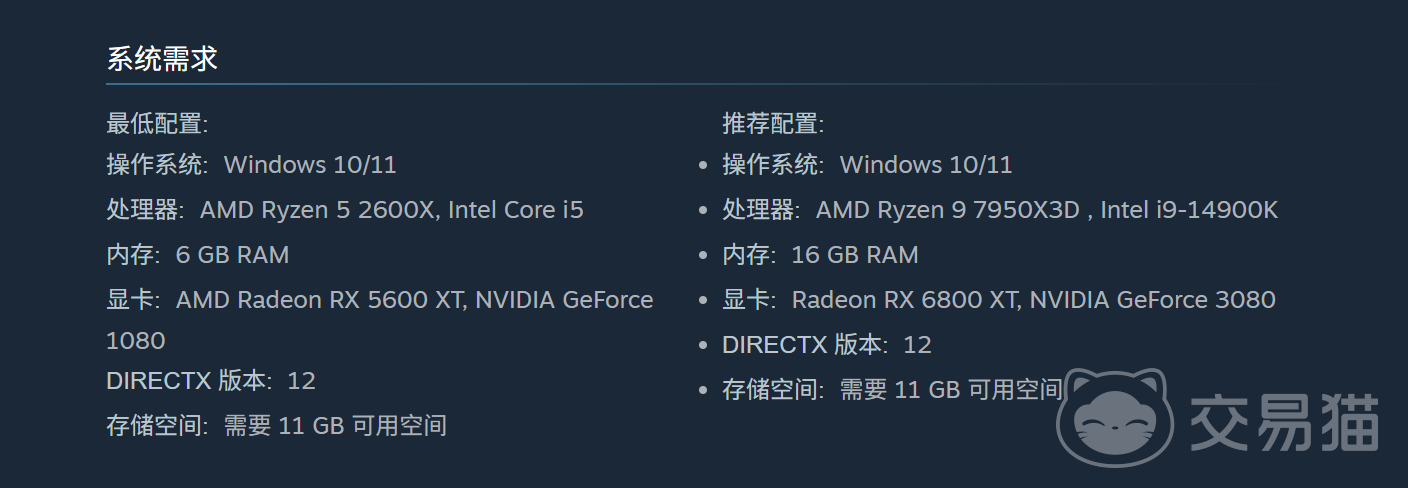Click the 系统需求 section heading

coord(162,59)
